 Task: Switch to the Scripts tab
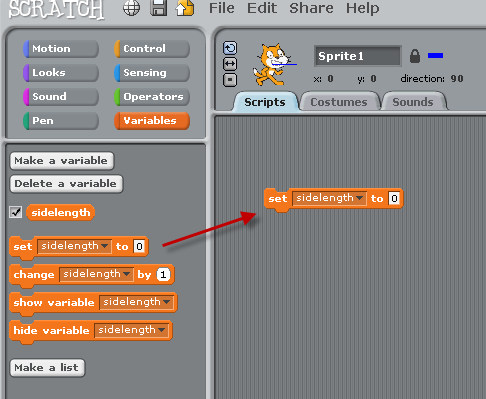(x=265, y=102)
